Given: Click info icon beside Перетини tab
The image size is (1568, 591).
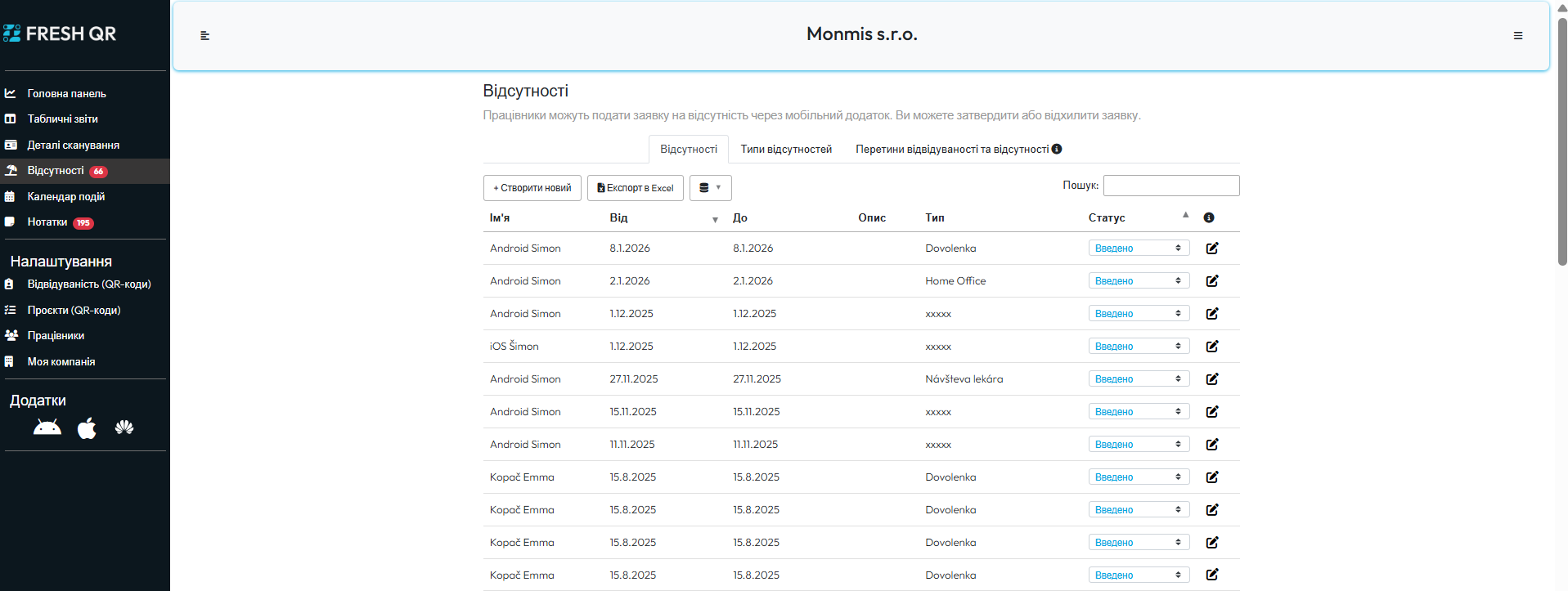Looking at the screenshot, I should point(1057,149).
